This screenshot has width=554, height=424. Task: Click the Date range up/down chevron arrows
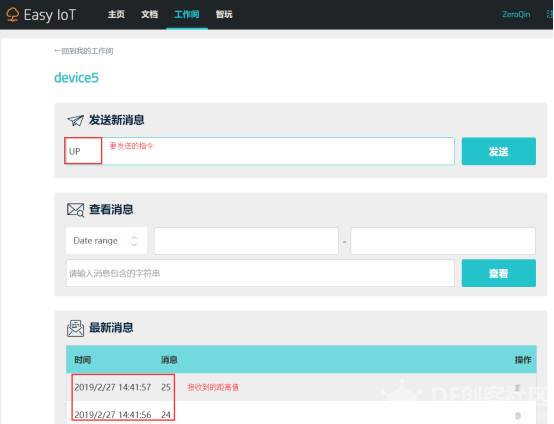click(134, 241)
